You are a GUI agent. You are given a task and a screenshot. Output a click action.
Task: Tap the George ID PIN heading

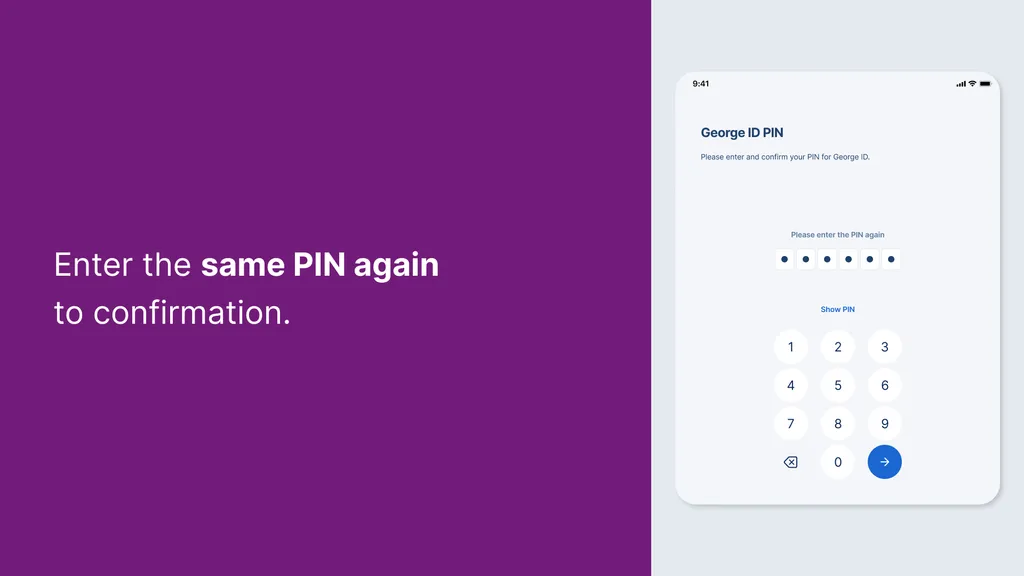point(741,132)
